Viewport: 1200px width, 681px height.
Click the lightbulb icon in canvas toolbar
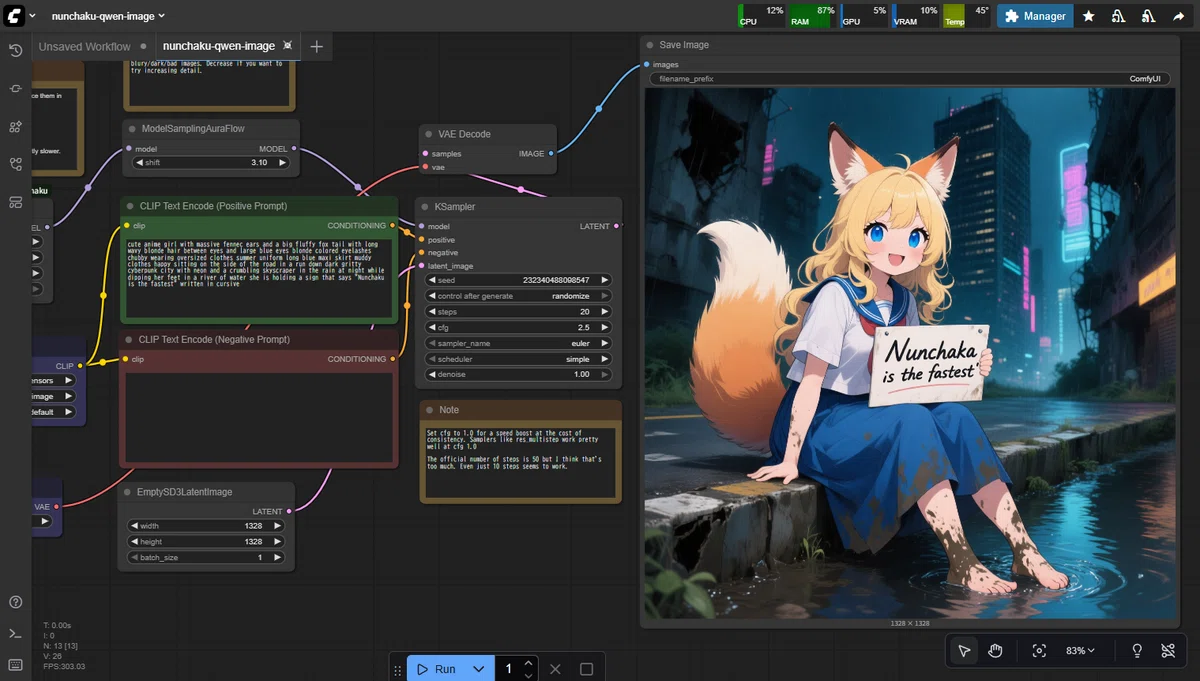click(x=1137, y=650)
